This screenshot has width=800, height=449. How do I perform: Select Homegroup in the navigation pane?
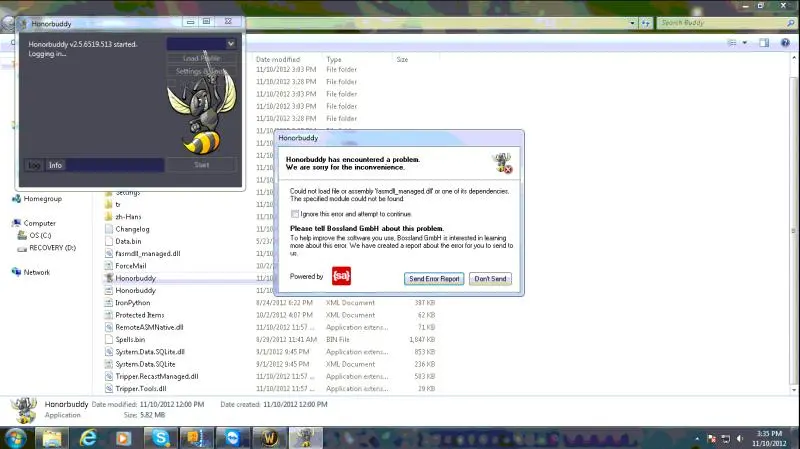(x=42, y=198)
